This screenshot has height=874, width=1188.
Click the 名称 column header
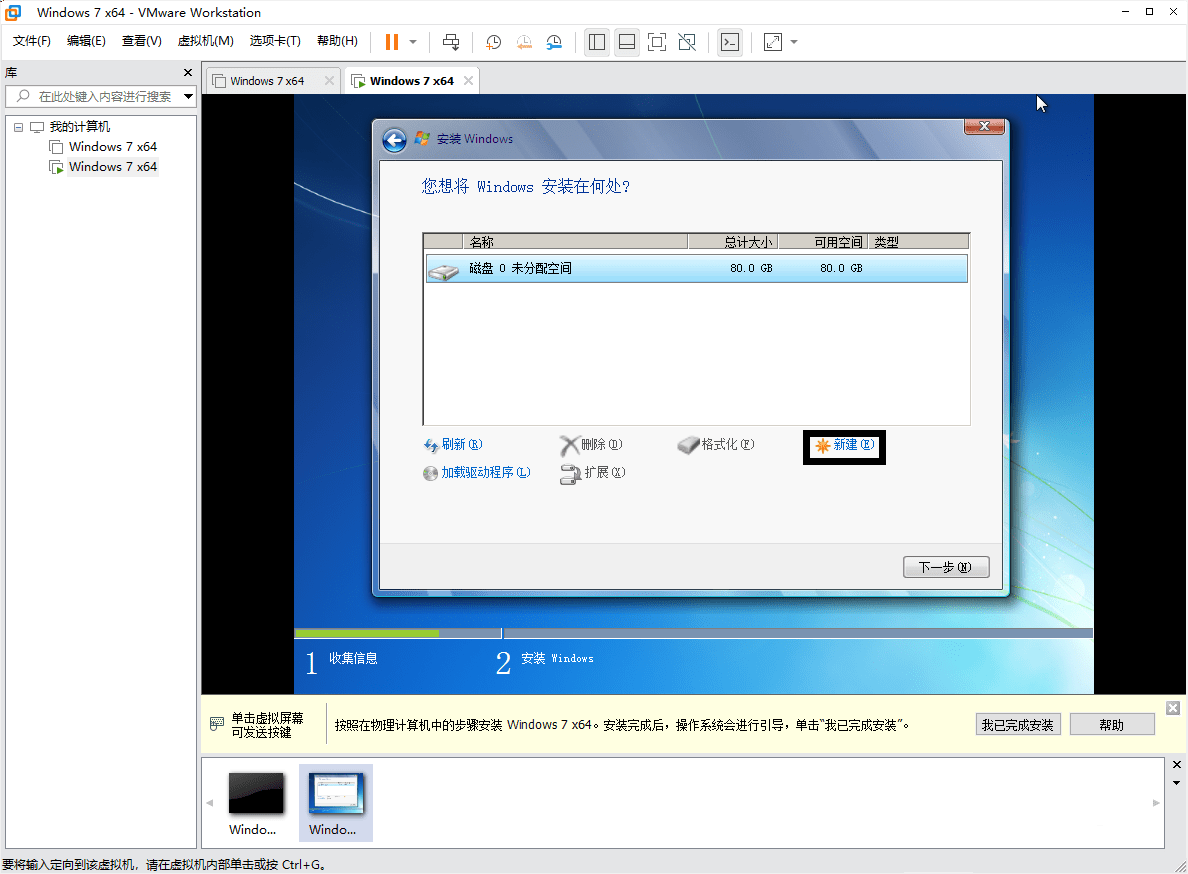[575, 242]
